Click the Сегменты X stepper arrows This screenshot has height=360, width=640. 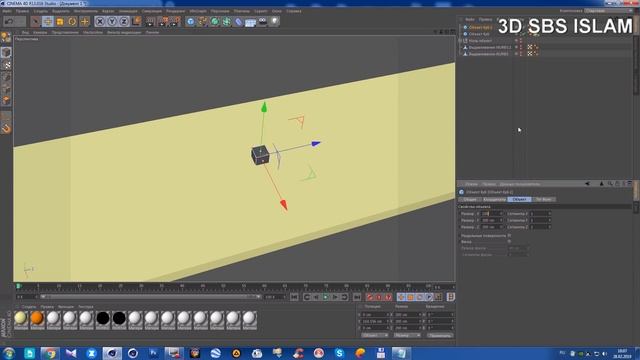click(550, 213)
